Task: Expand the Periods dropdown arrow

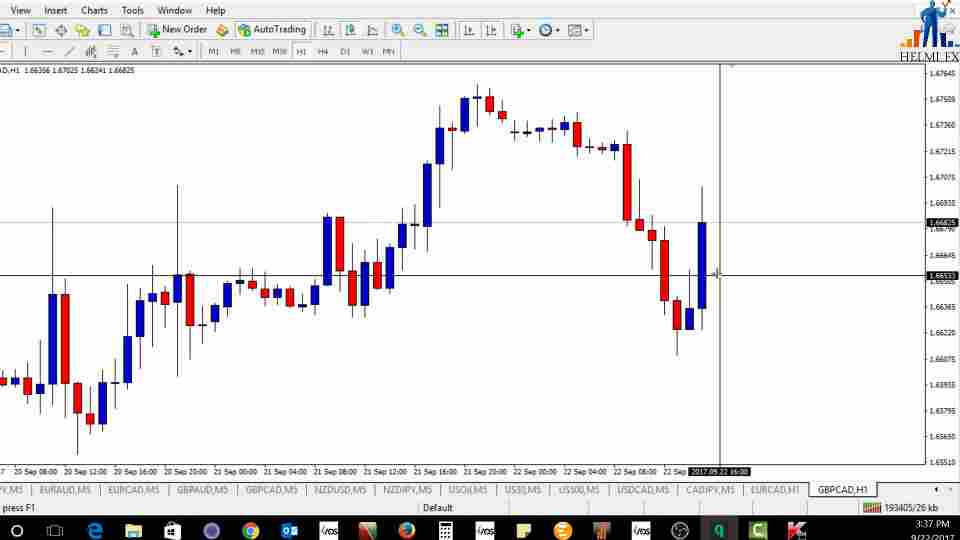Action: coord(557,30)
